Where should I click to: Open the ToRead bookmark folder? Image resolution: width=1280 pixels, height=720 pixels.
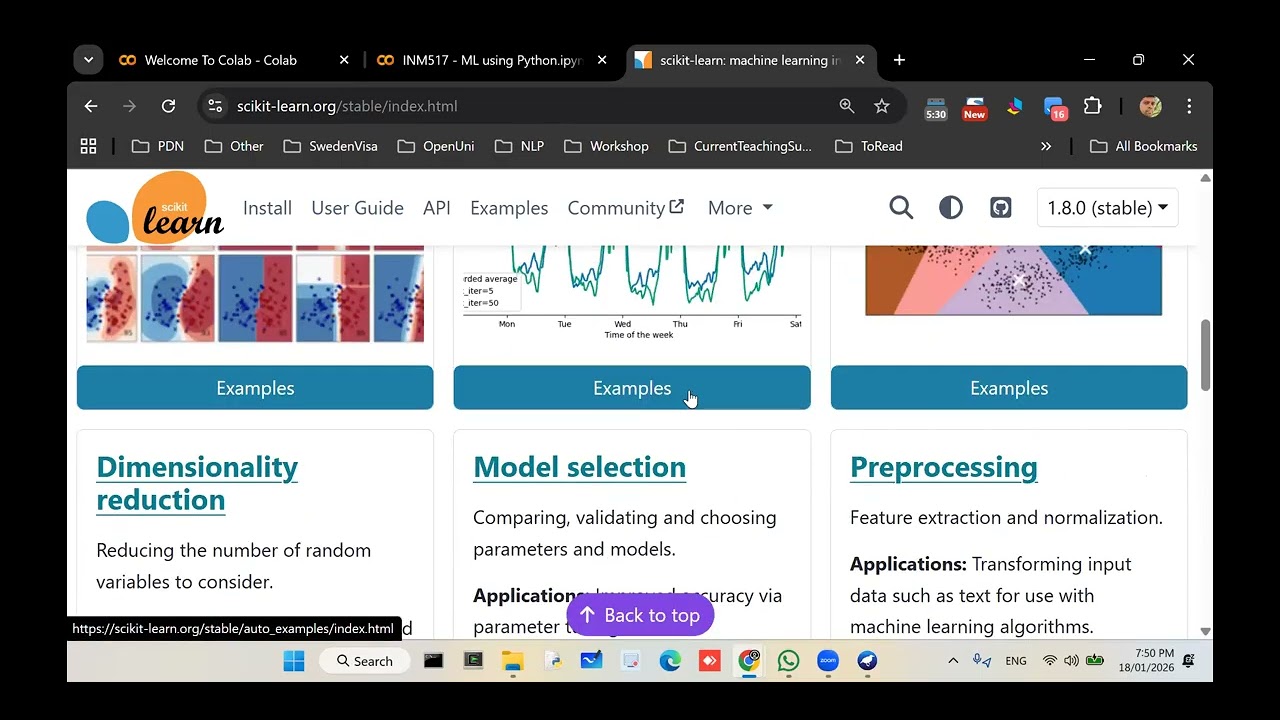coord(869,146)
